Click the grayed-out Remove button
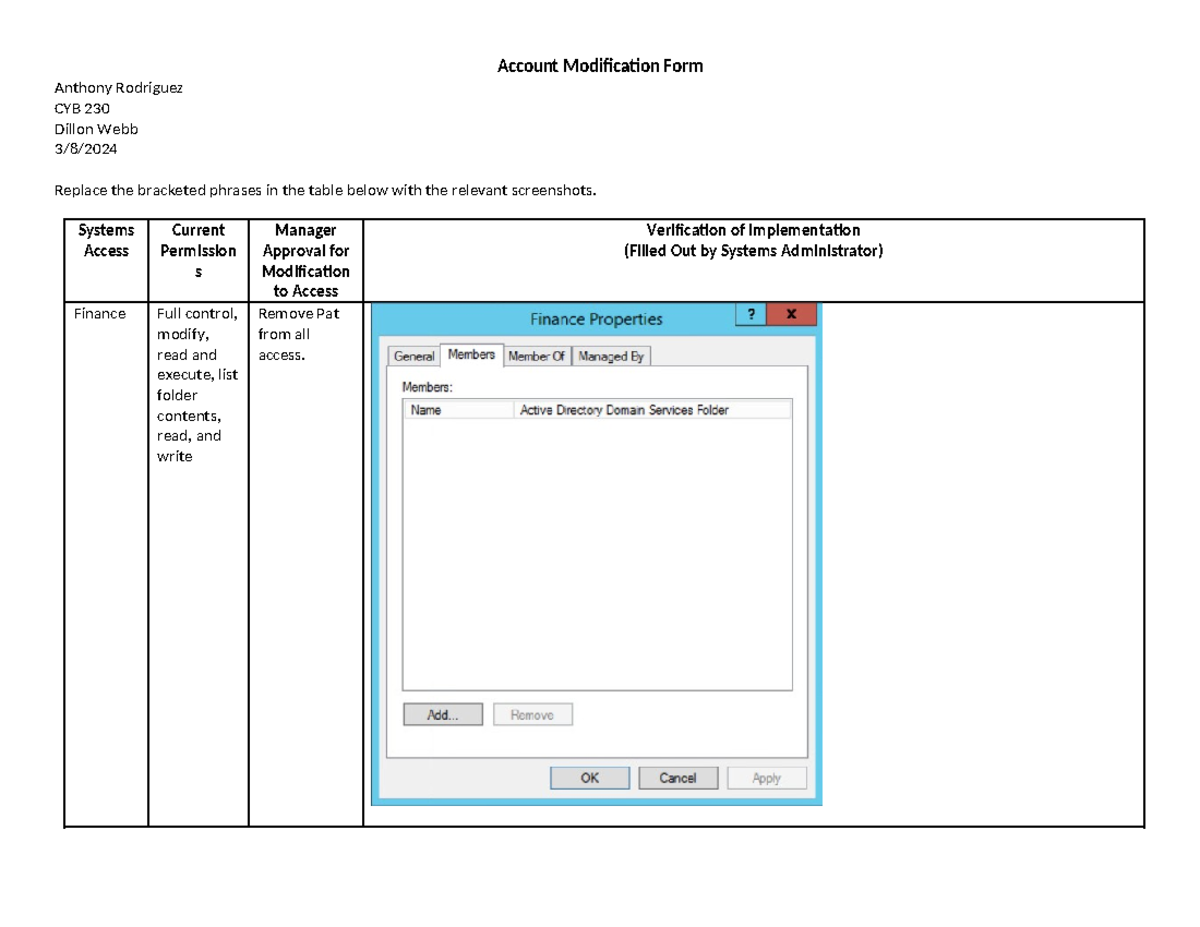 532,714
